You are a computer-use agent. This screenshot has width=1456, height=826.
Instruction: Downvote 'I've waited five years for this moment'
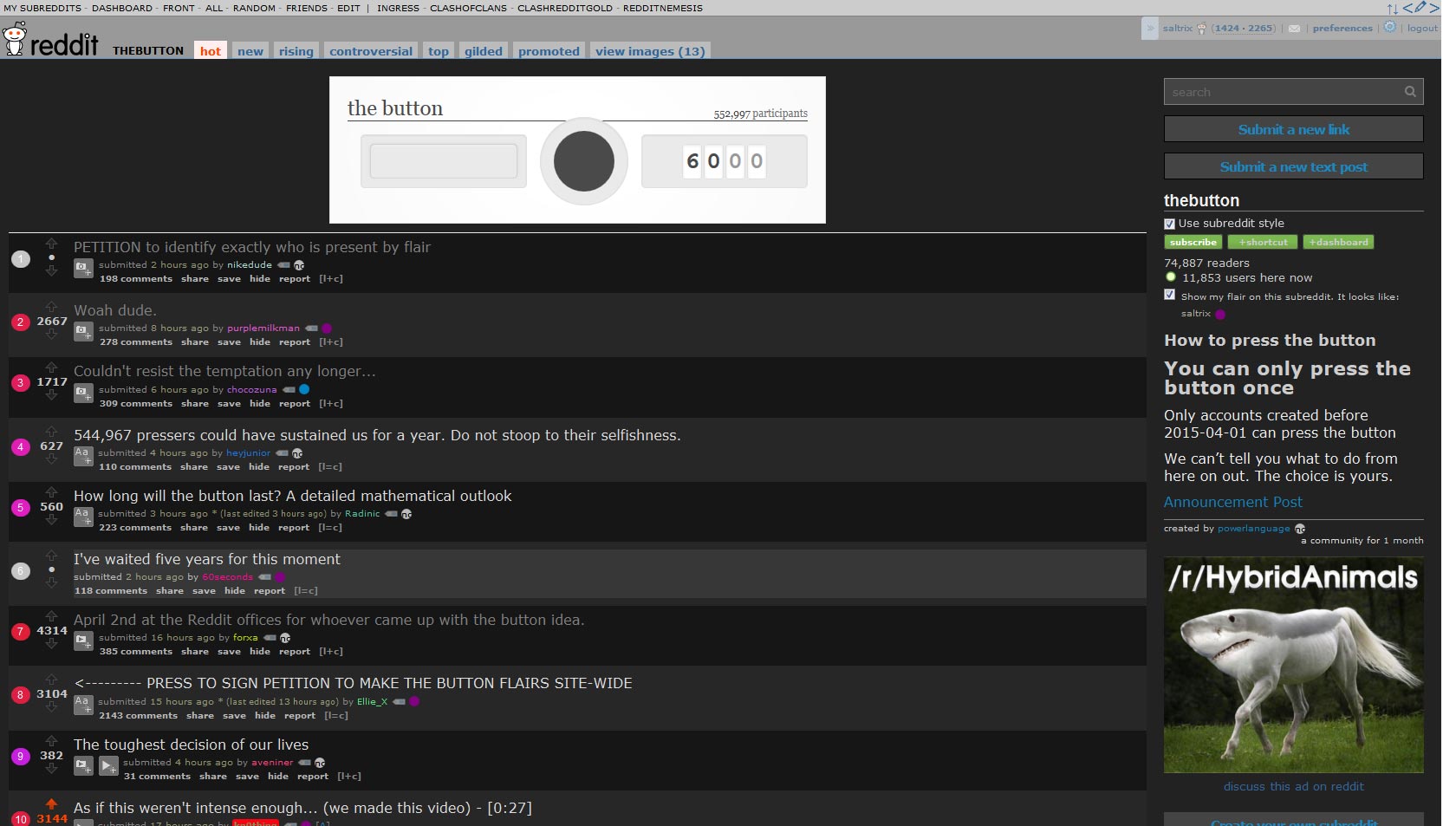click(51, 583)
